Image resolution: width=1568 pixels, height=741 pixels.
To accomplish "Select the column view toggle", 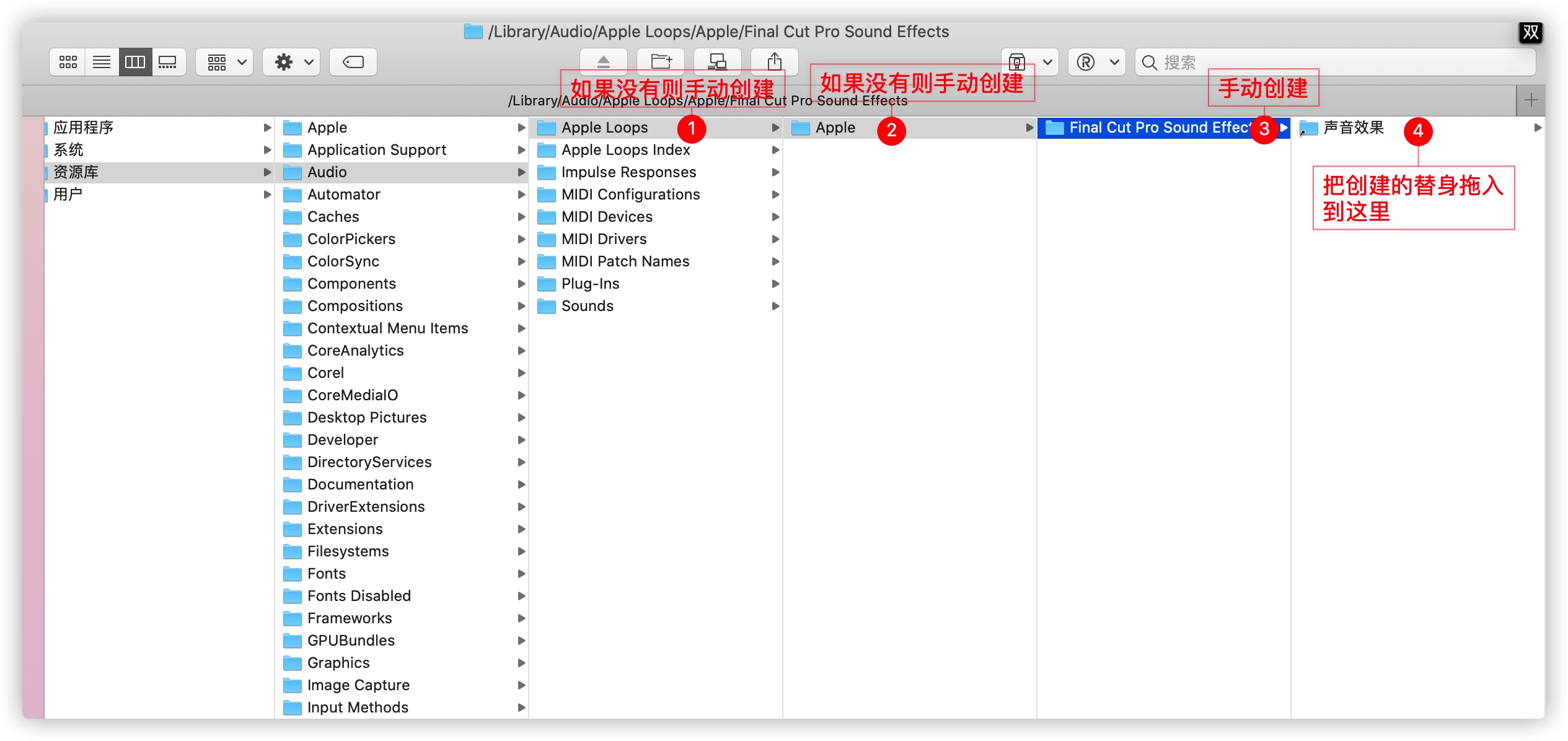I will pos(134,62).
